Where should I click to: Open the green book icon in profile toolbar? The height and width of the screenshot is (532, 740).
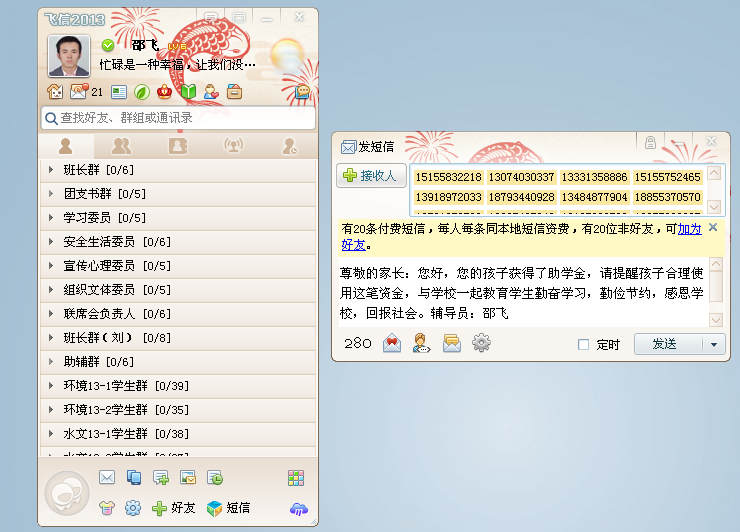pos(188,92)
